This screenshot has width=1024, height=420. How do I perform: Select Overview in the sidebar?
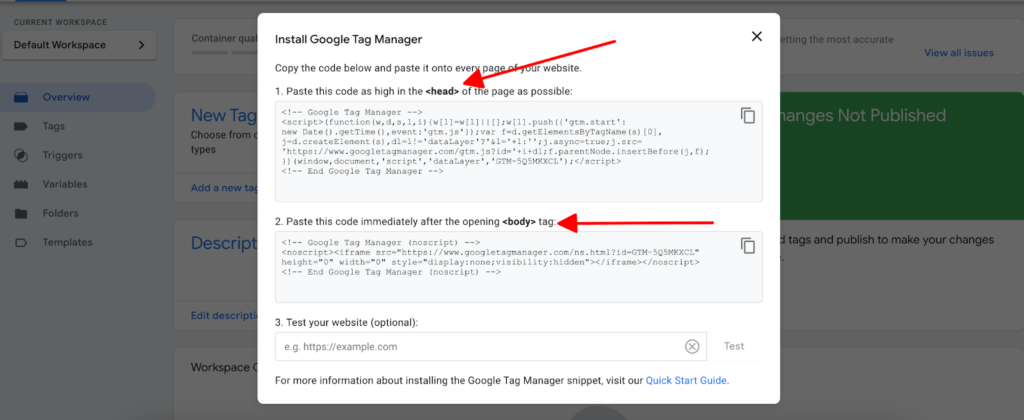[78, 97]
